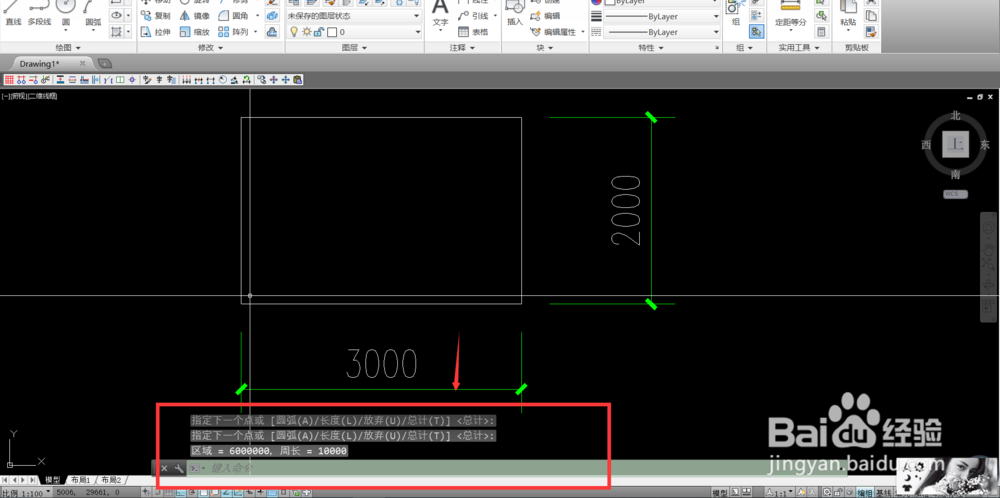Viewport: 1000px width, 498px height.
Task: Expand the 块 panel
Action: point(545,48)
